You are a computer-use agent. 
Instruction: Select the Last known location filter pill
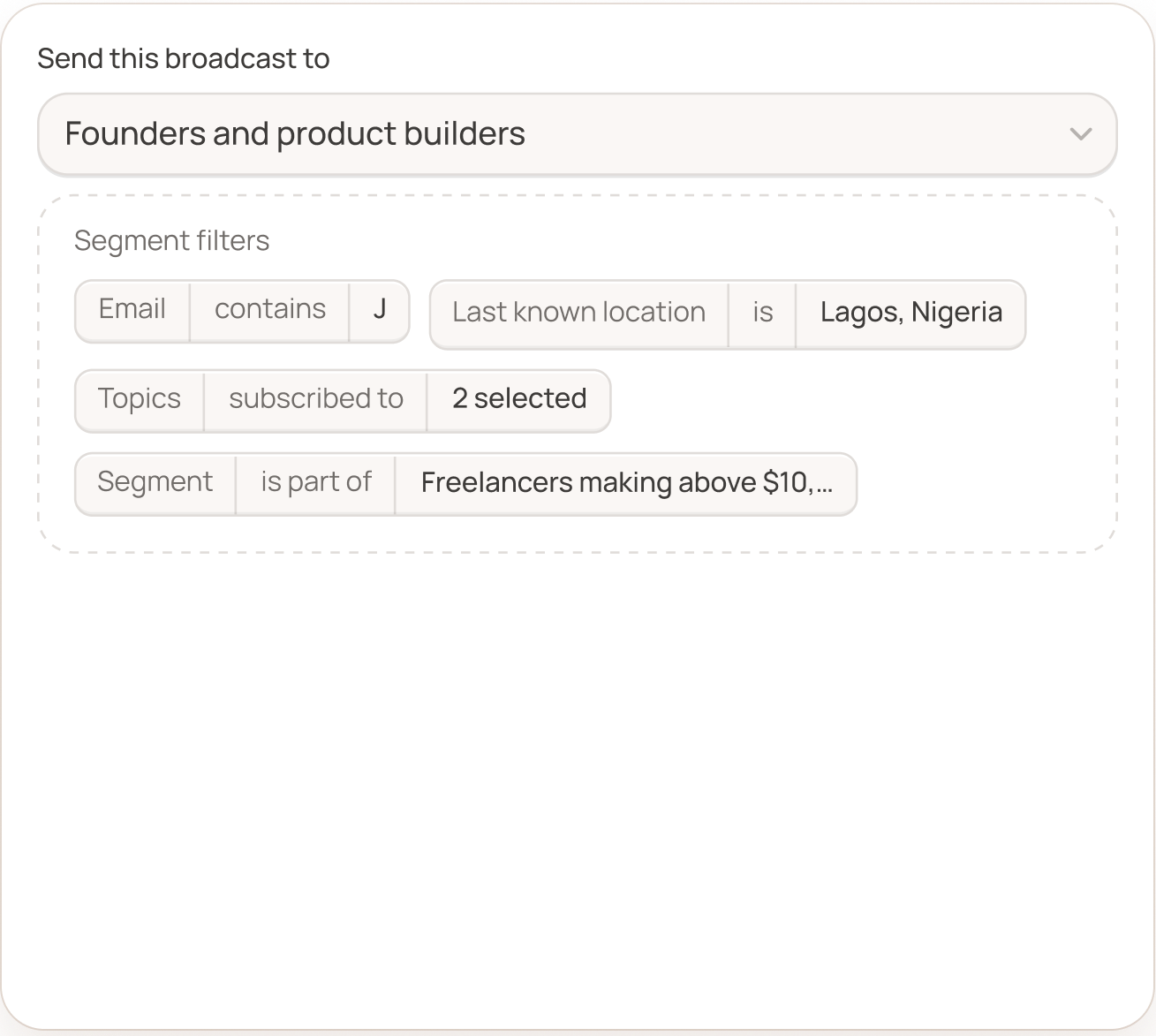click(x=727, y=314)
